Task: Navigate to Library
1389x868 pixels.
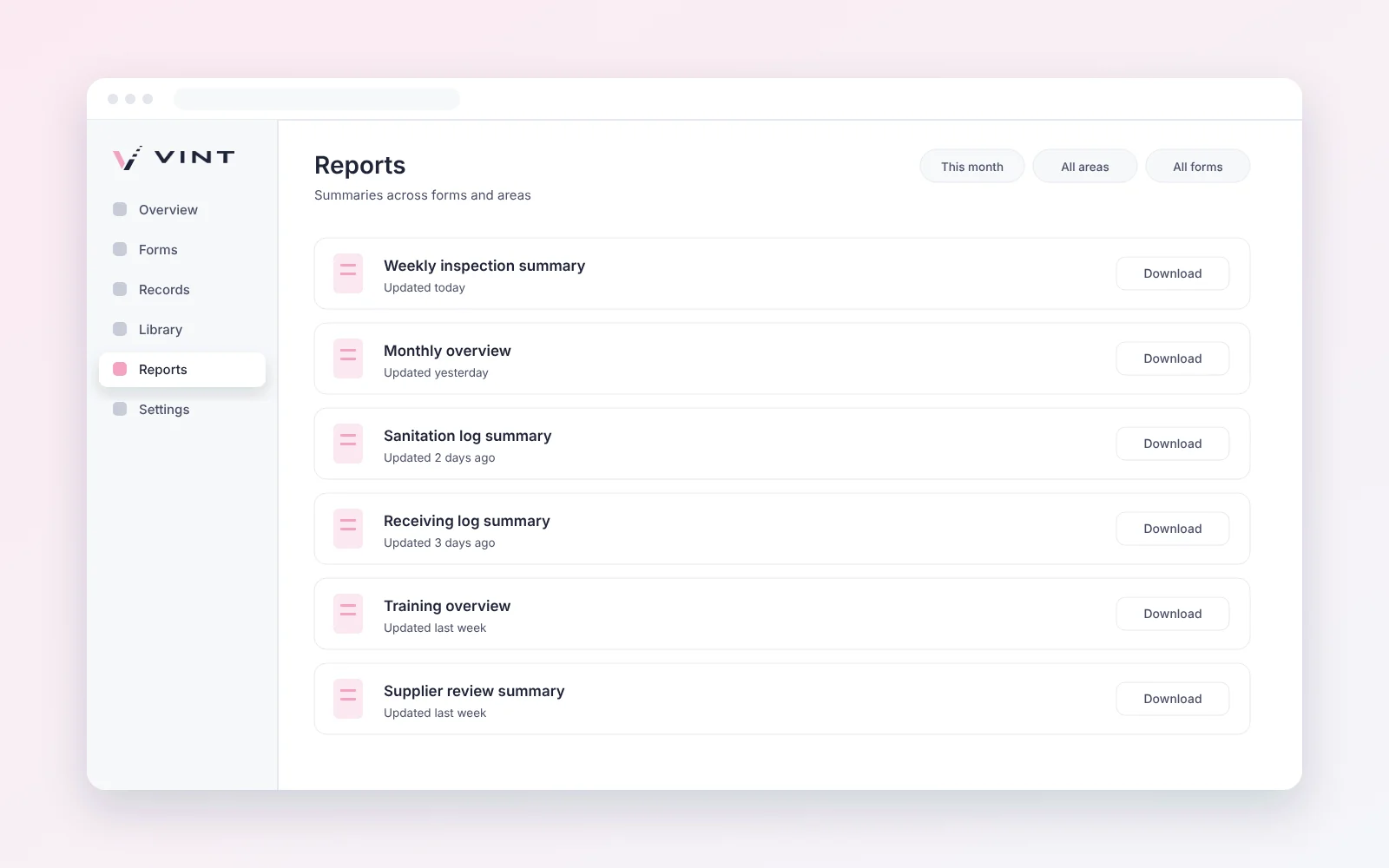Action: coord(182,329)
